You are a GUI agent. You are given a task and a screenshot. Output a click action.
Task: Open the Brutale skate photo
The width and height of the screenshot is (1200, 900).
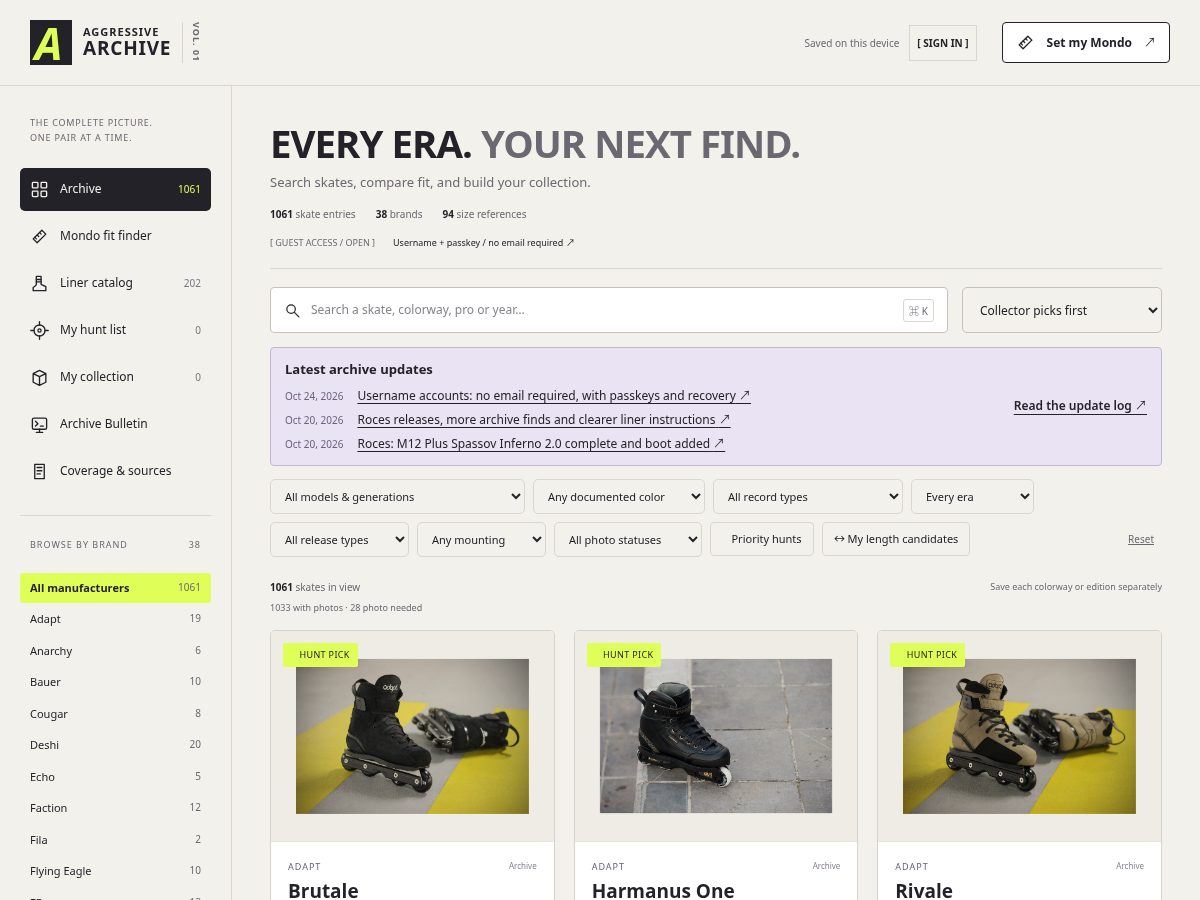(x=412, y=736)
